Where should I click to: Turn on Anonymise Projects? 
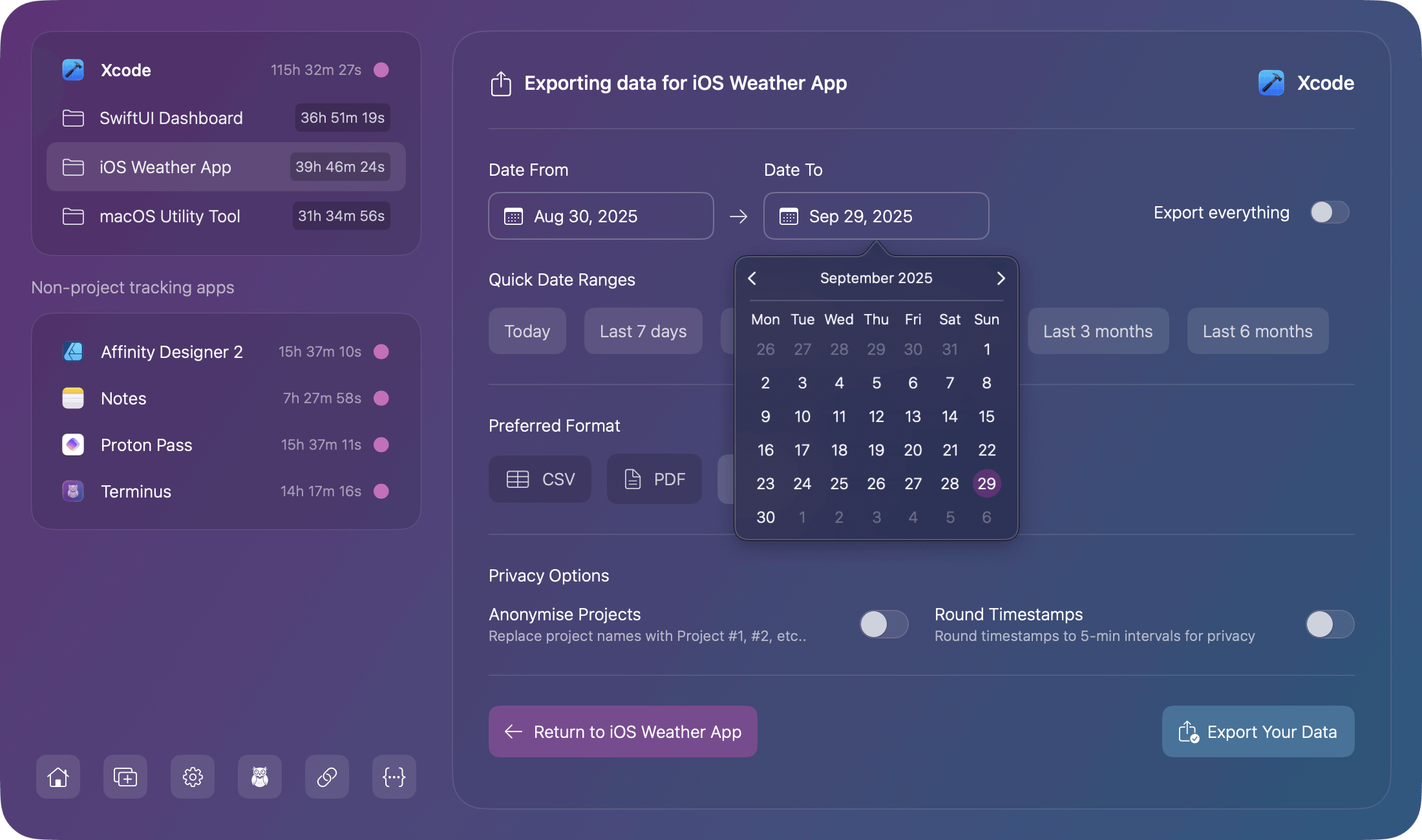coord(884,624)
